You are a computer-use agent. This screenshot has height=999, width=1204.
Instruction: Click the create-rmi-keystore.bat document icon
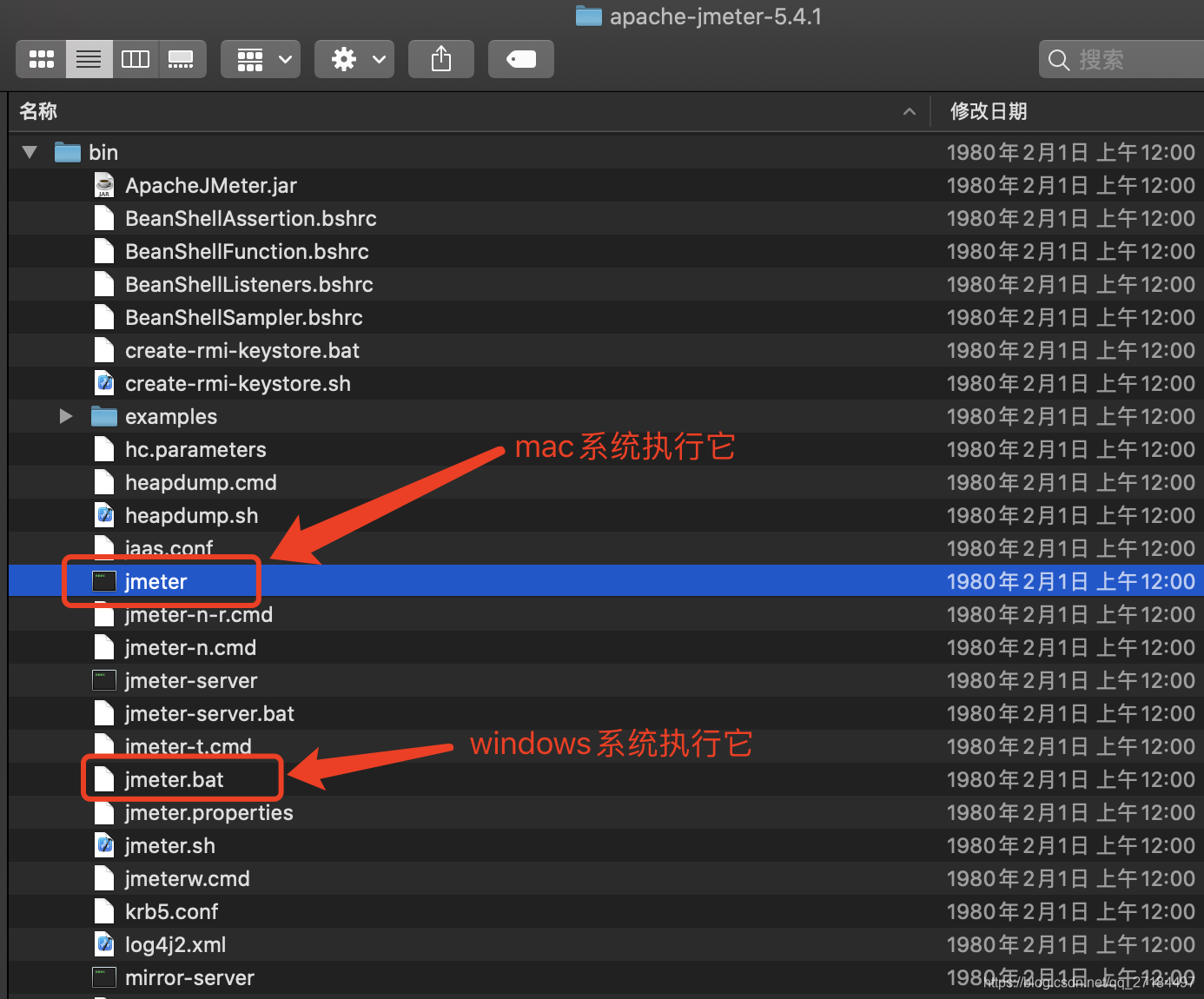[x=104, y=350]
